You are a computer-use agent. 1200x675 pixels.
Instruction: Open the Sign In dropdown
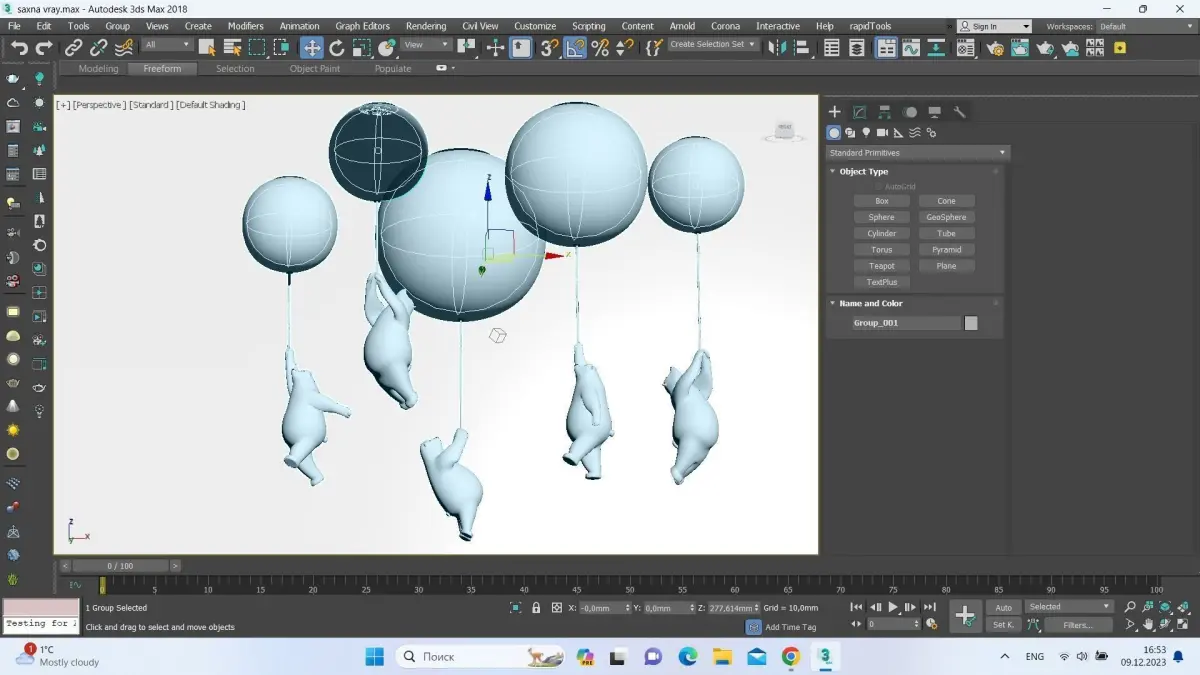(x=993, y=26)
